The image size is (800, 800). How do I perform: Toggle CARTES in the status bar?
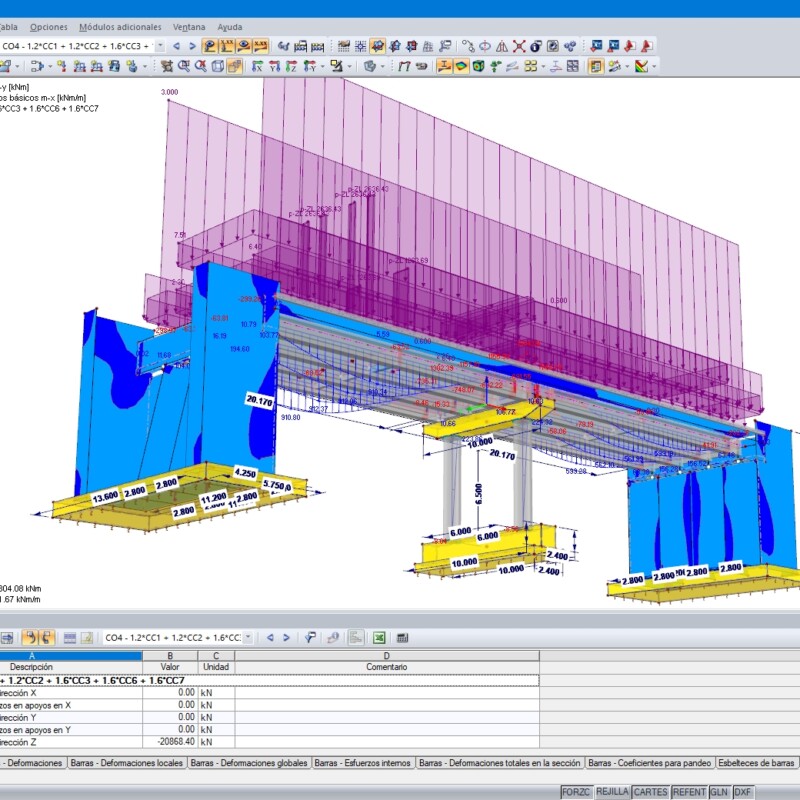point(651,792)
